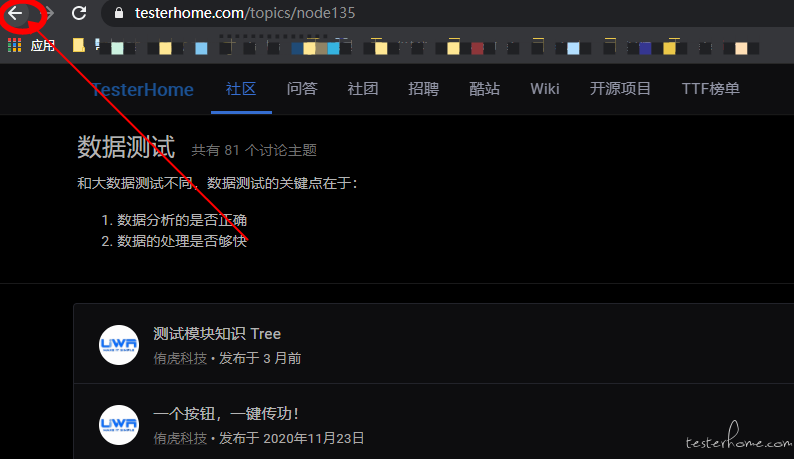
Task: Click the first yellow folder bookmark icon
Action: 78,46
